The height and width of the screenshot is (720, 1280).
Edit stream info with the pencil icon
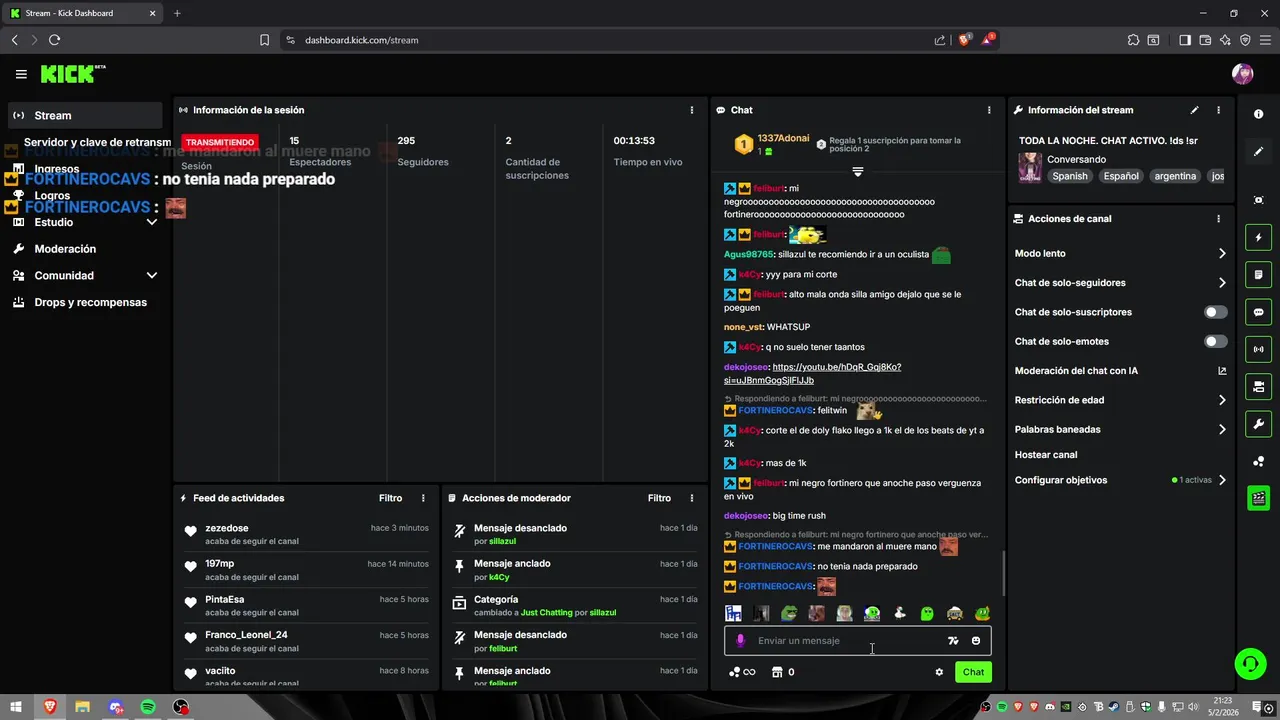tap(1194, 110)
